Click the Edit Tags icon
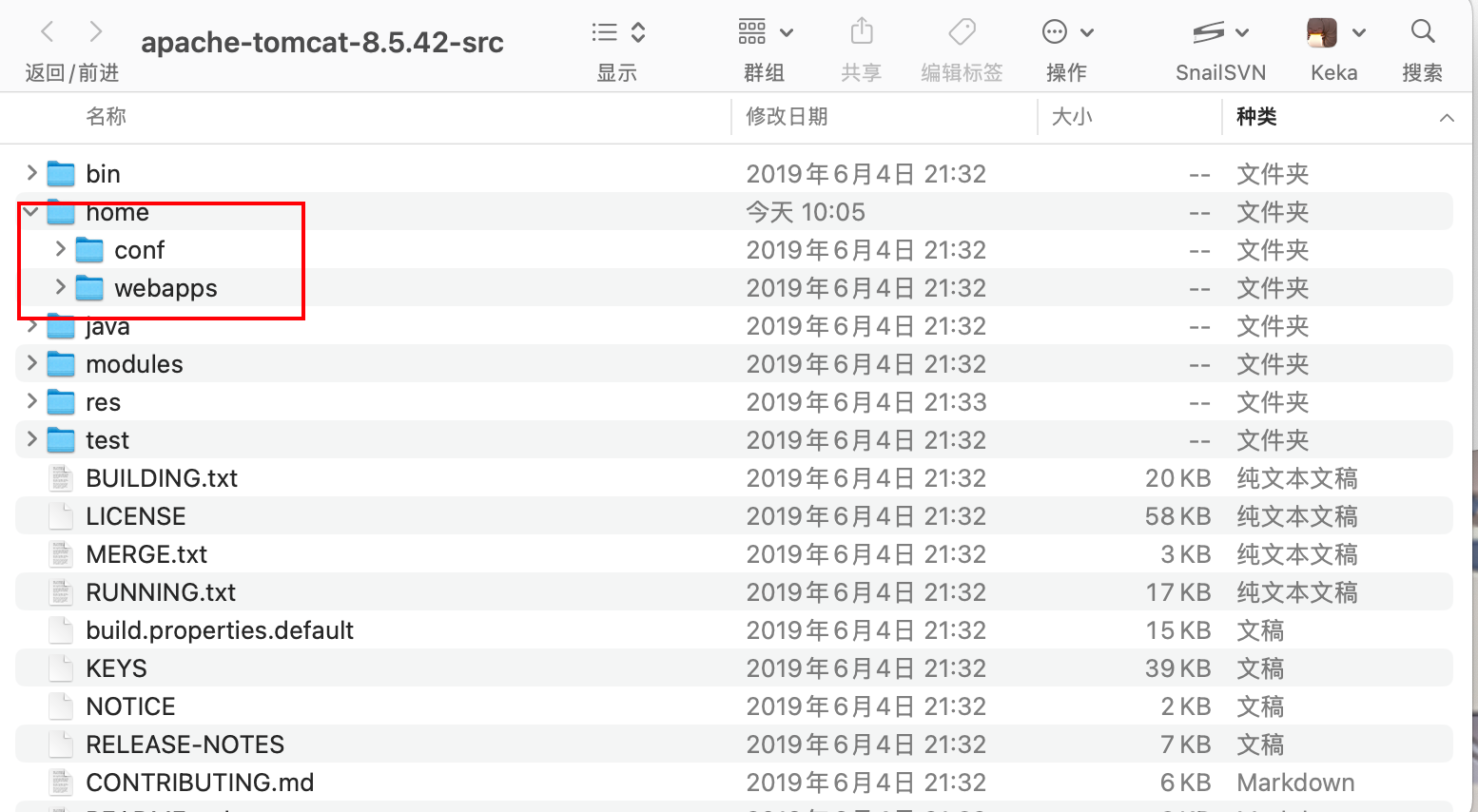 962,32
